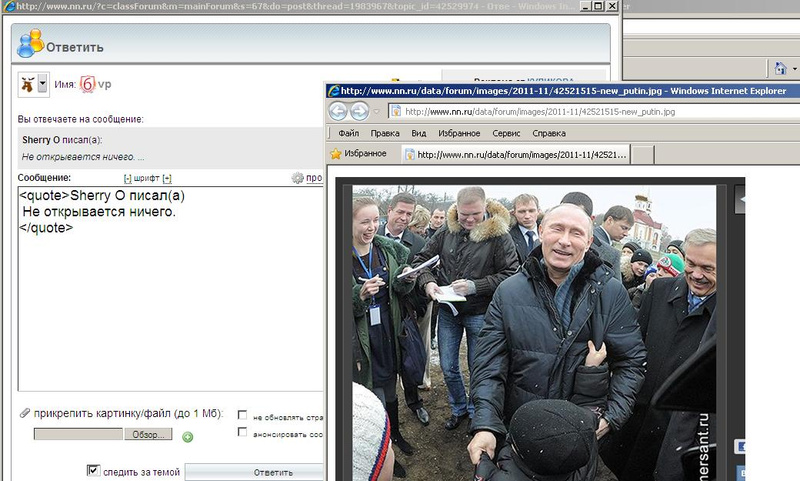The width and height of the screenshot is (800, 481).
Task: Open the Файл menu
Action: [348, 133]
